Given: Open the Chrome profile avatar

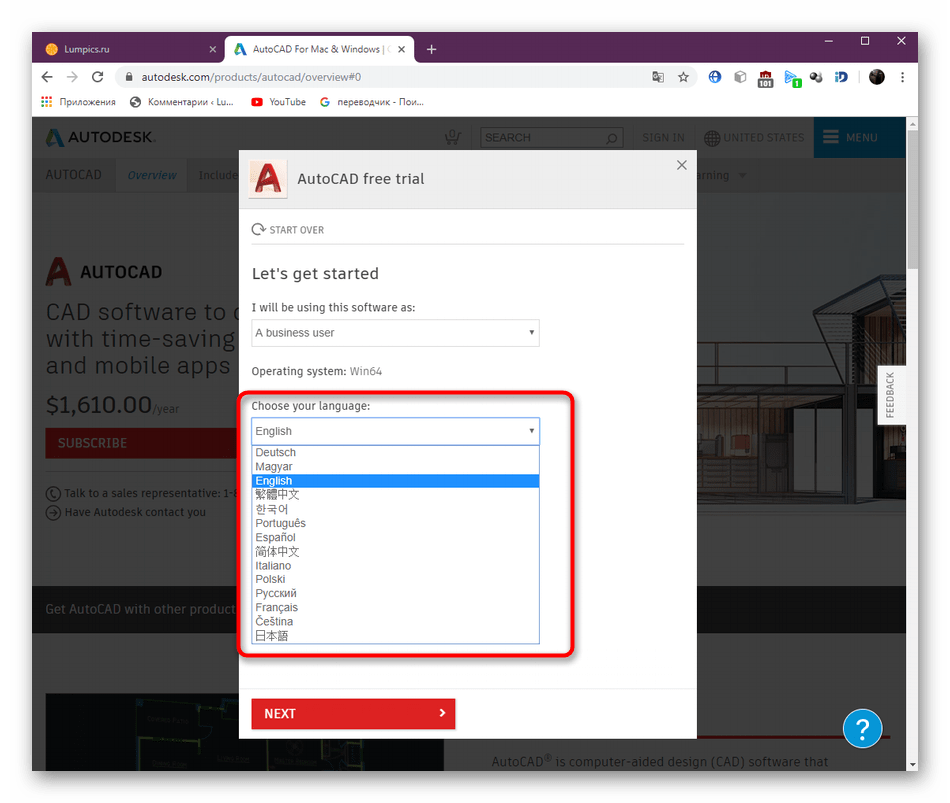Looking at the screenshot, I should (x=877, y=77).
